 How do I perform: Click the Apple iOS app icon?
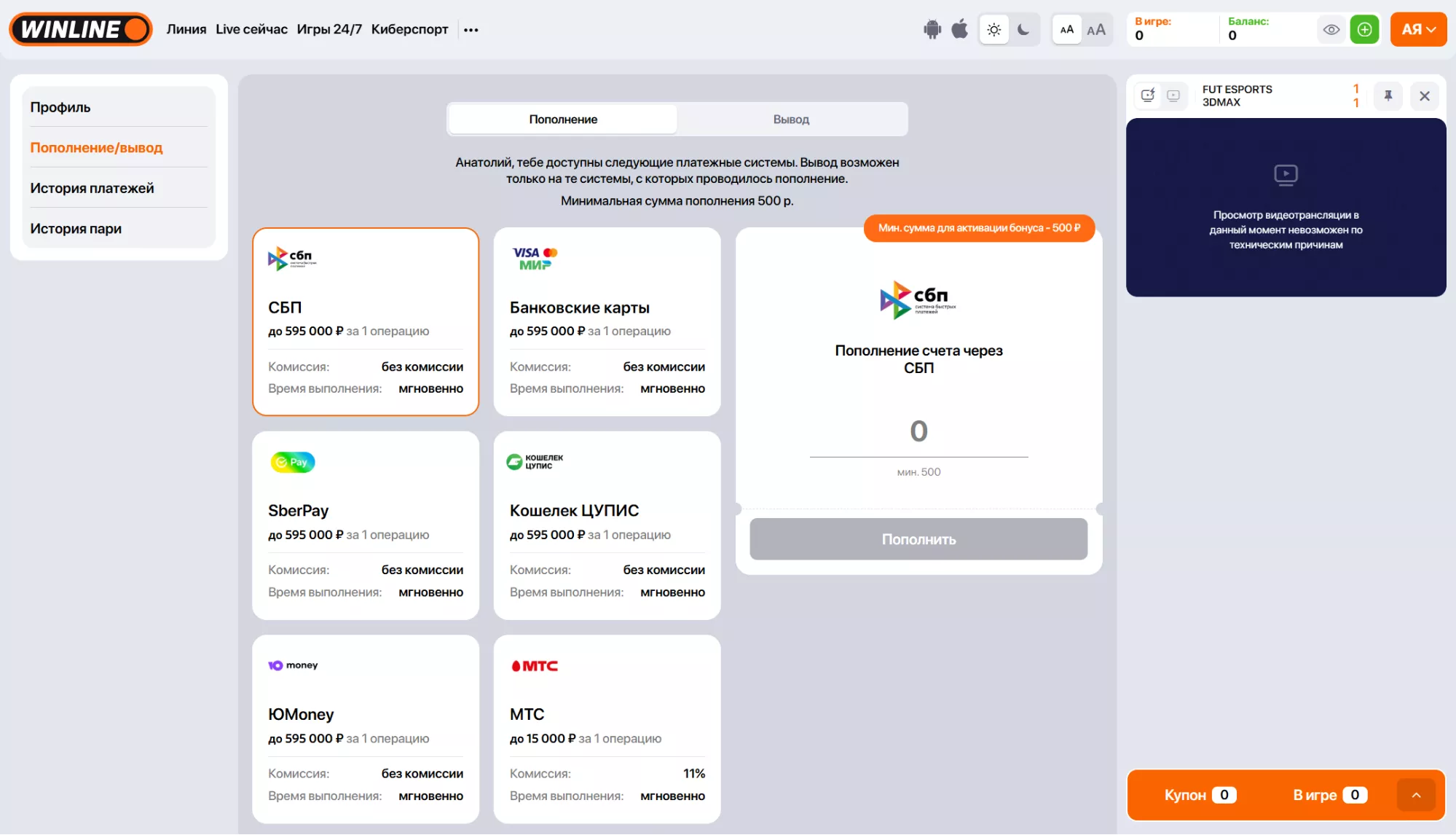click(960, 30)
